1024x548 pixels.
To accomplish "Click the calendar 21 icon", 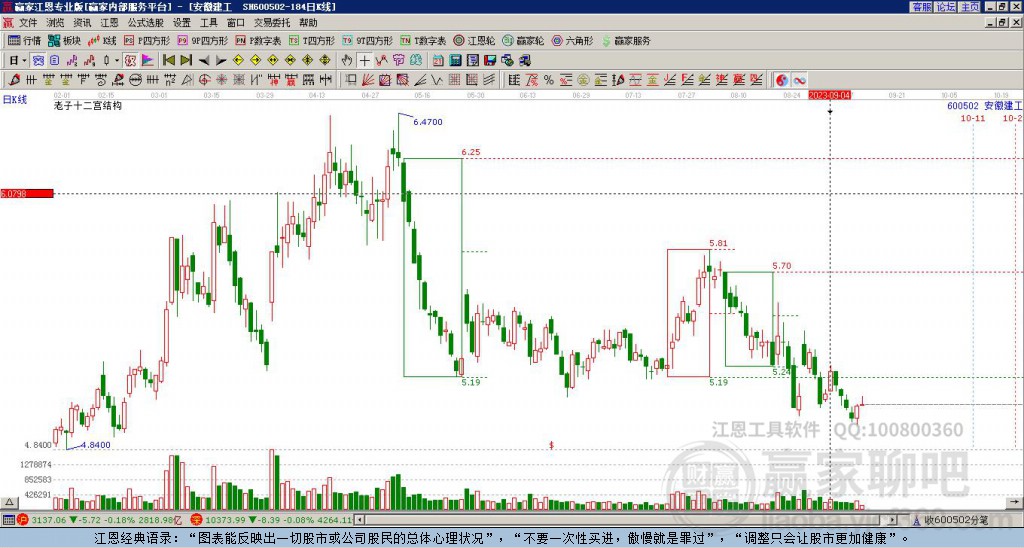I will pos(438,60).
